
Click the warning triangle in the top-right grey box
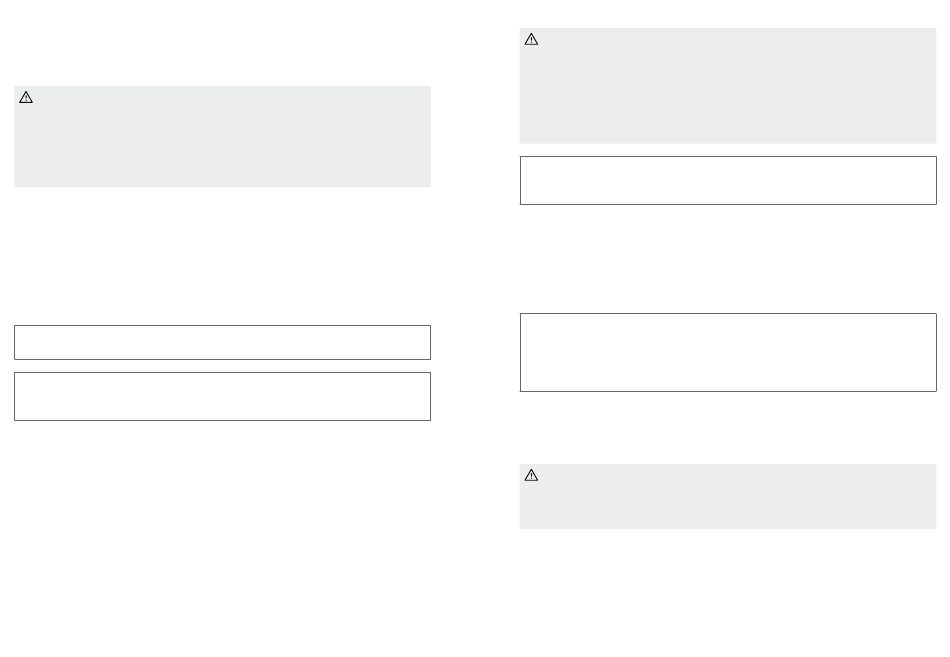click(531, 39)
